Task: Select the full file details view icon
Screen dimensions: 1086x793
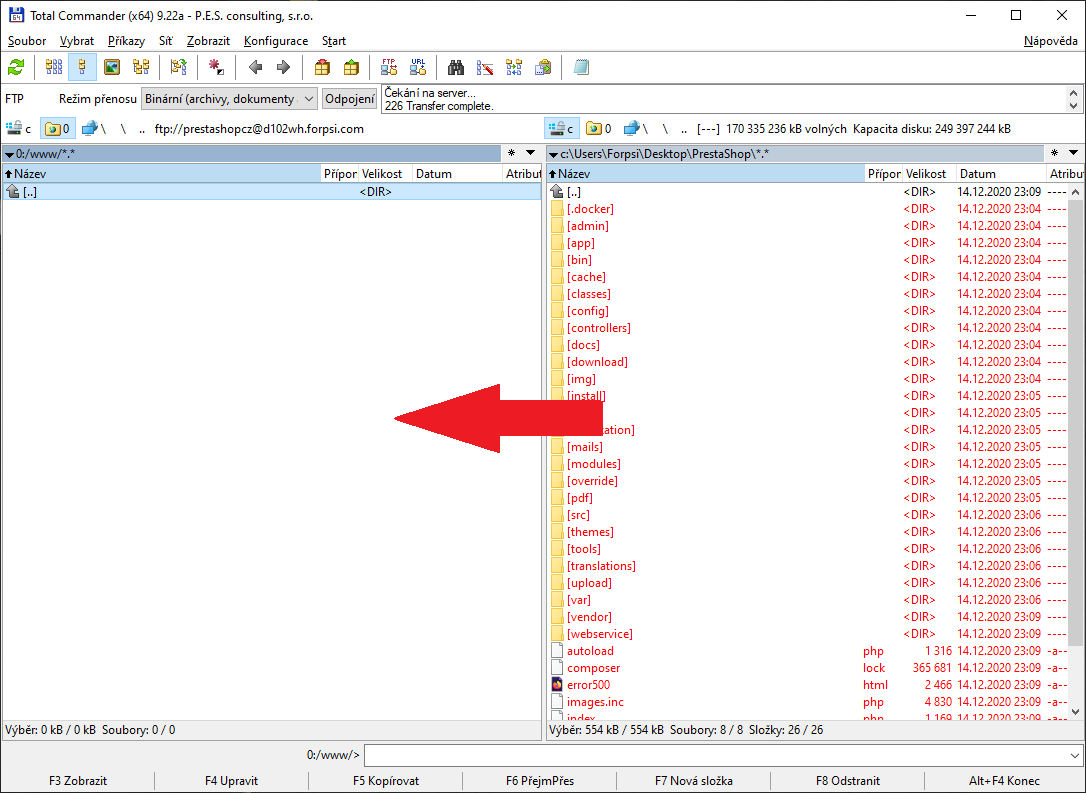Action: pyautogui.click(x=82, y=67)
